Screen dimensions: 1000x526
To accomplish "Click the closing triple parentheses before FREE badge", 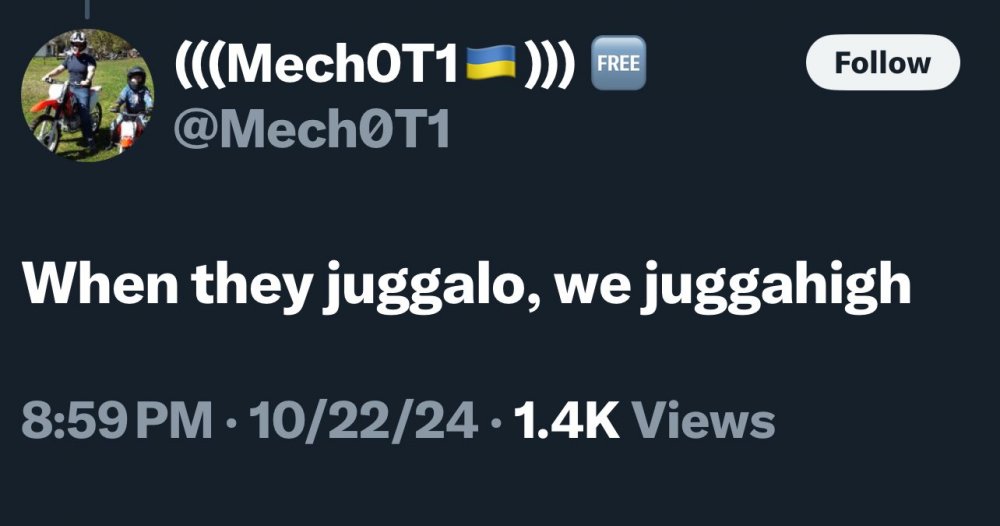I will click(x=551, y=64).
